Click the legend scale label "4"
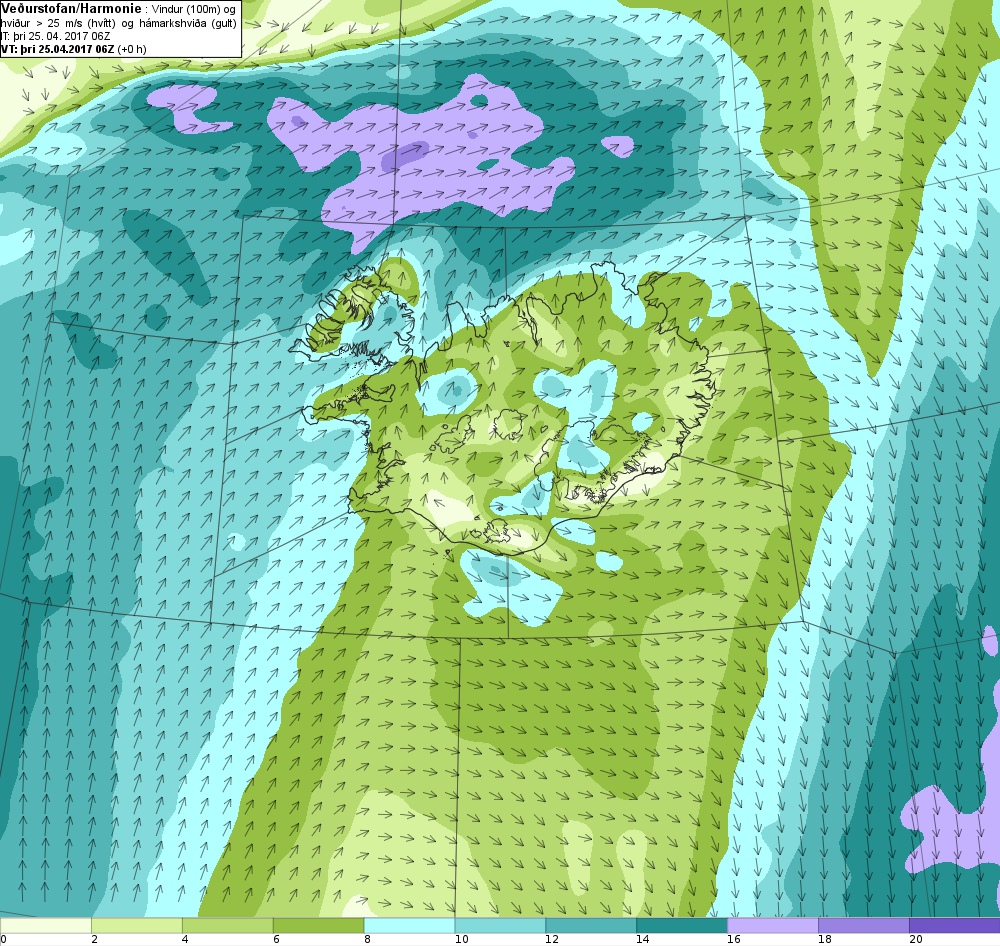Screen dimensions: 1000x946 point(185,939)
